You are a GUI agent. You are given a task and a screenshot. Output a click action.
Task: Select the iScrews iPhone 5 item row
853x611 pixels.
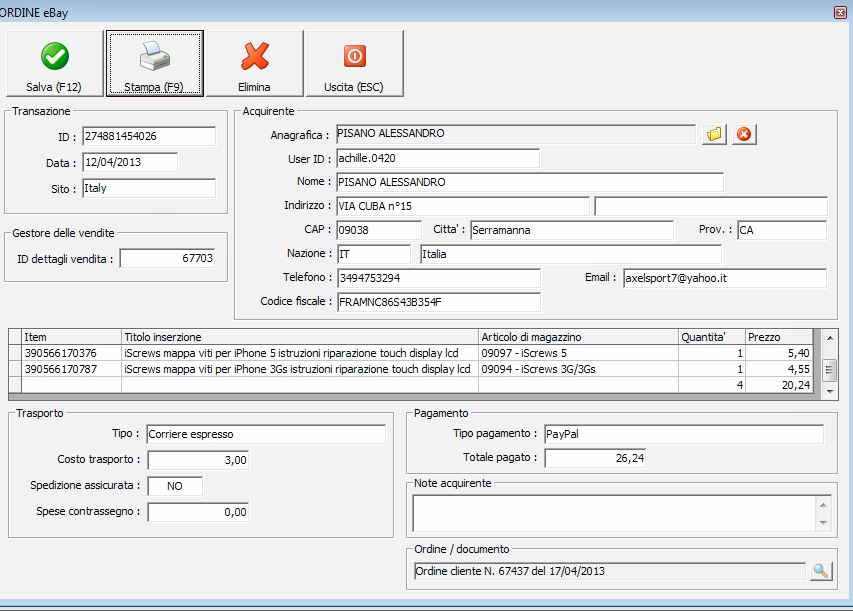[x=296, y=353]
